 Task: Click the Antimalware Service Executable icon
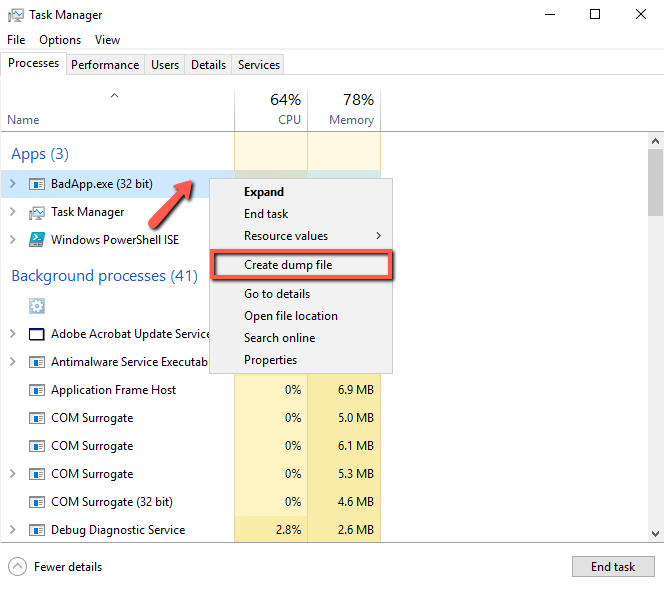[x=37, y=362]
